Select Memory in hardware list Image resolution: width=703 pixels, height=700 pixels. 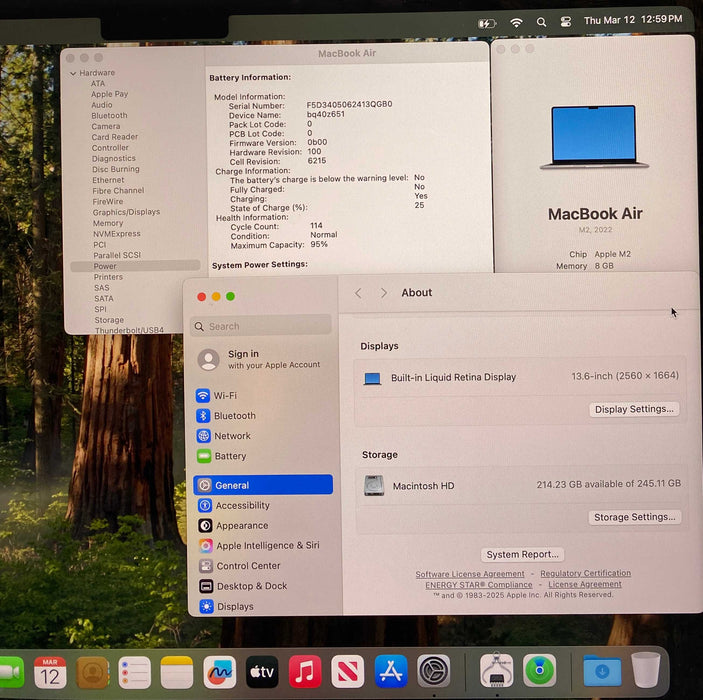click(x=108, y=223)
